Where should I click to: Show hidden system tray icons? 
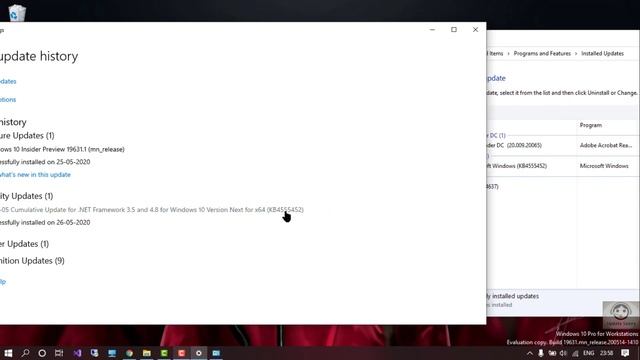(x=529, y=353)
